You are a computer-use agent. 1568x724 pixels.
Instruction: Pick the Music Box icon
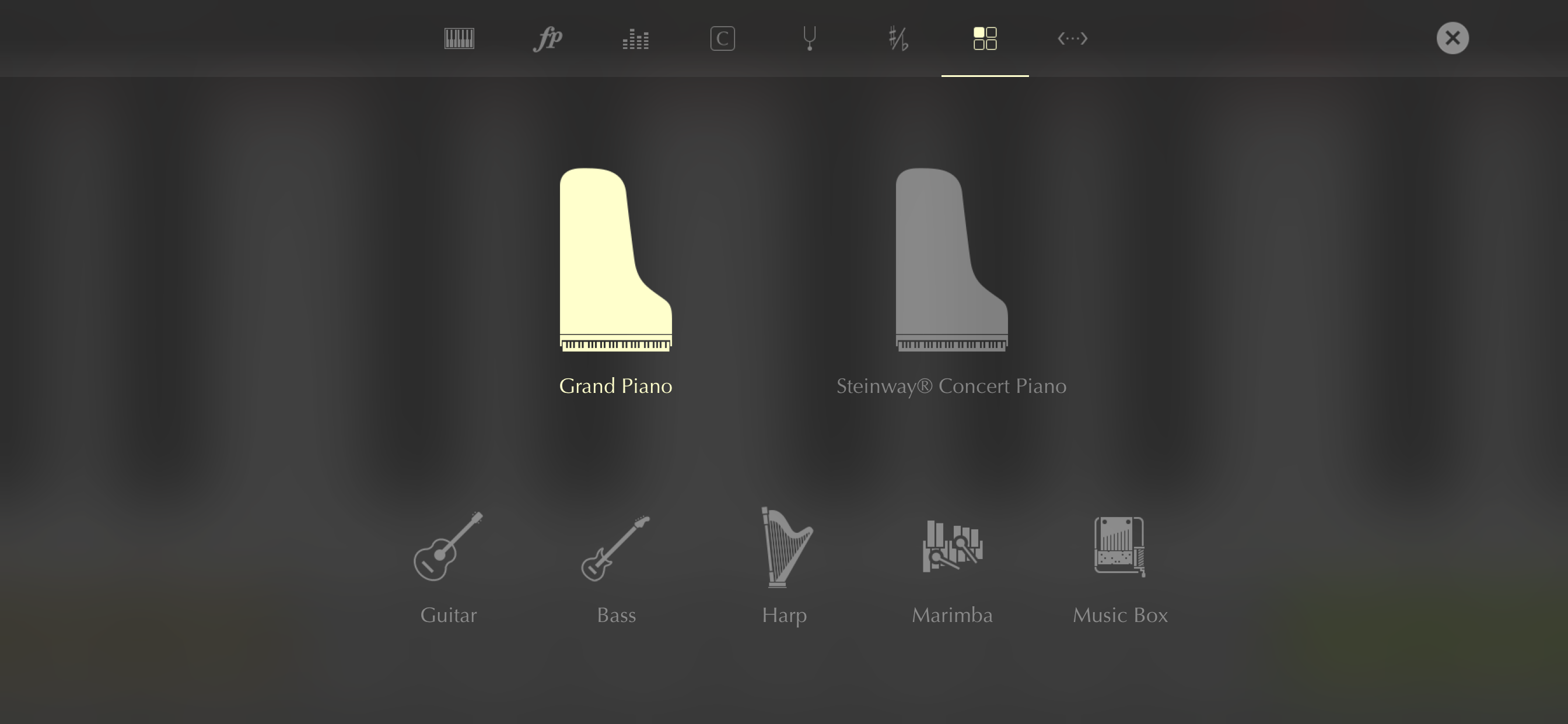coord(1119,546)
